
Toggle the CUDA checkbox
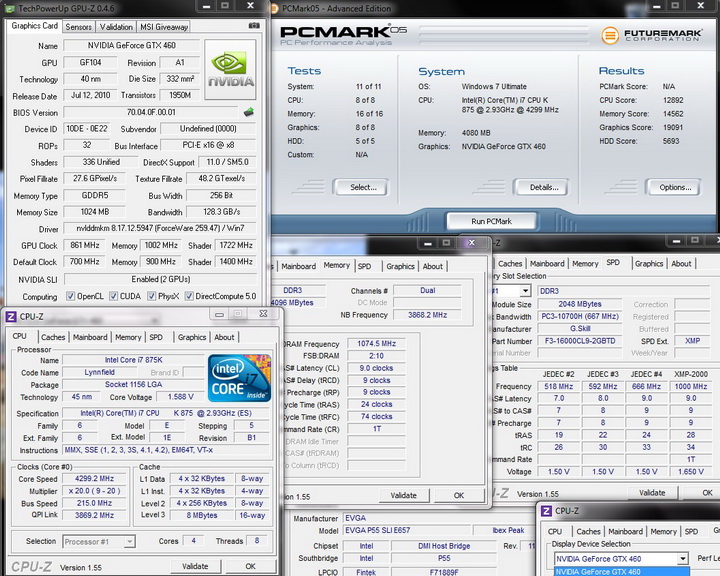[113, 296]
